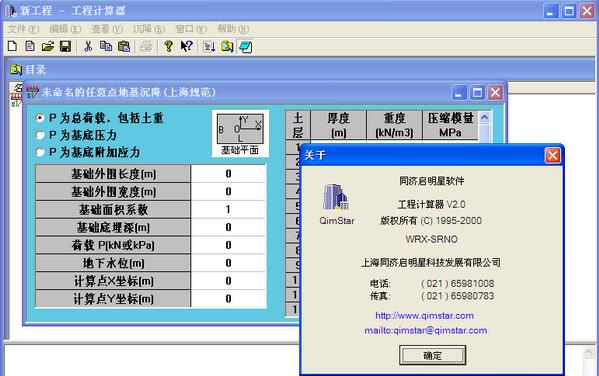599x376 pixels.
Task: Minimize the settlement child window
Action: 459,93
